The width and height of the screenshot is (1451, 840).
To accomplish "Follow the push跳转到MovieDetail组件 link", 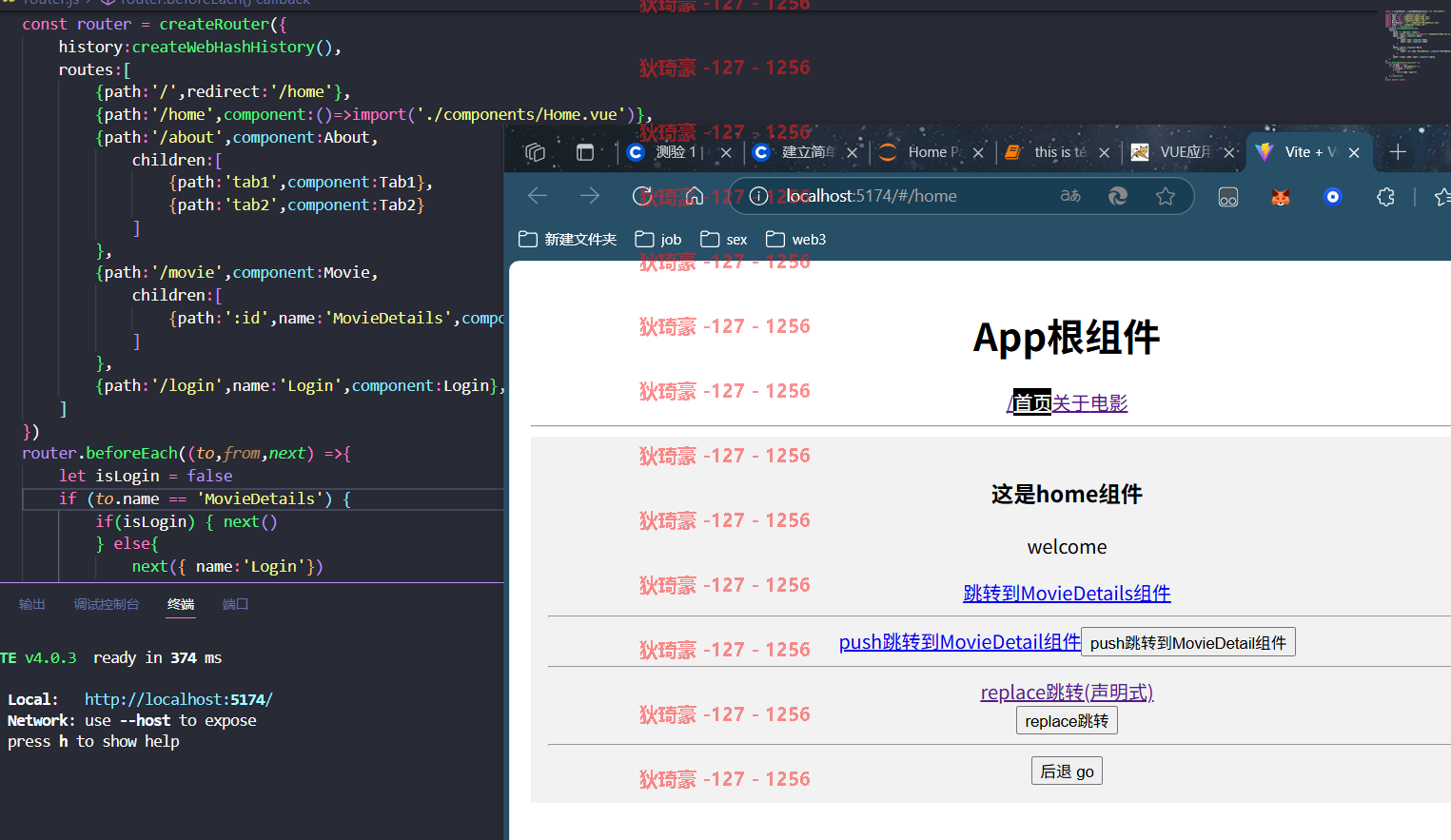I will [x=959, y=642].
